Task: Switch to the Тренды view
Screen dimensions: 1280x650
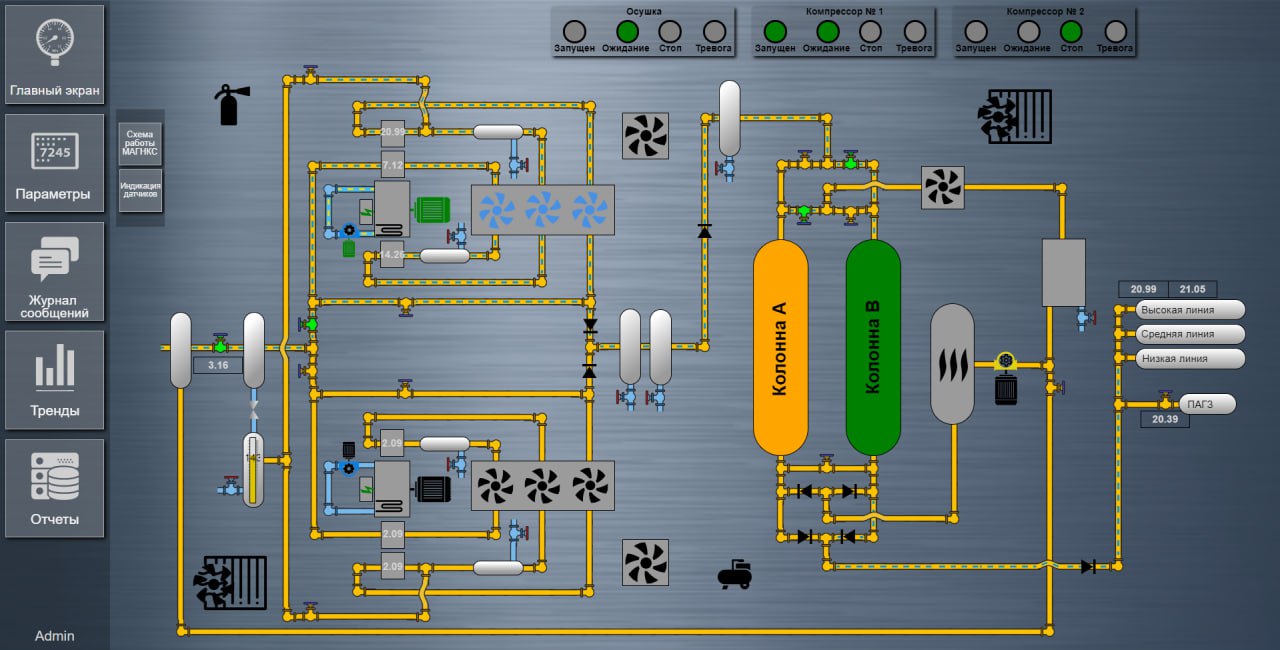Action: (54, 380)
